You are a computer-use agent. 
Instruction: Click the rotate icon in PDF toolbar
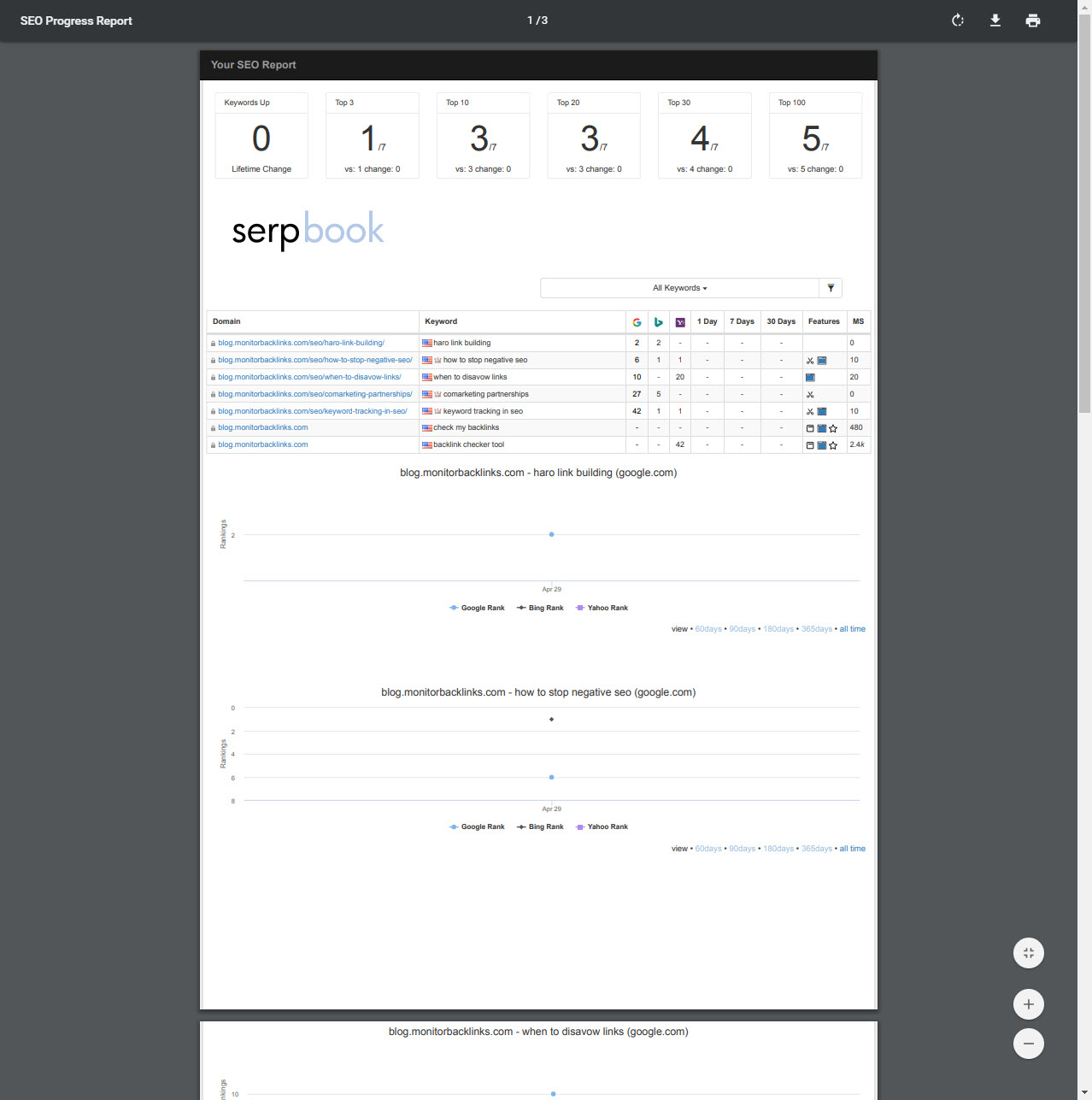(958, 21)
